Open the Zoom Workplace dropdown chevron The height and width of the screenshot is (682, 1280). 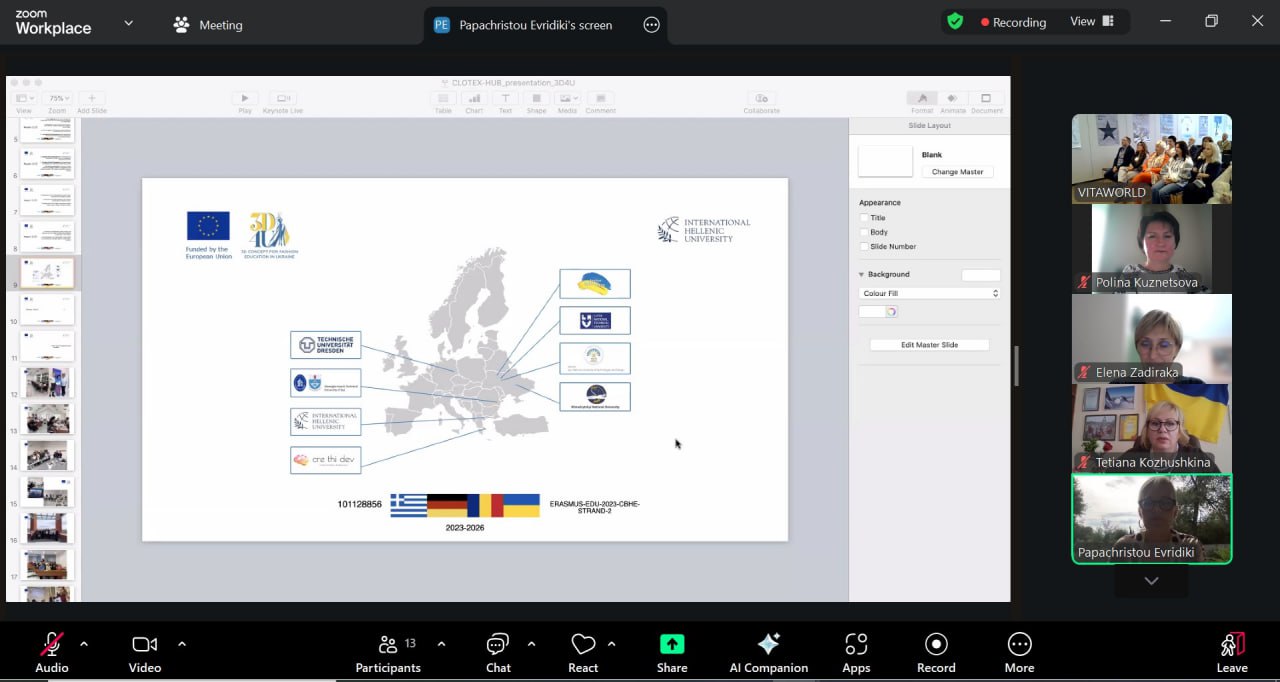pos(128,23)
